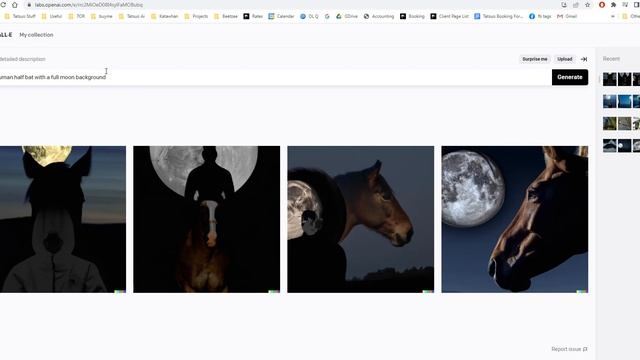Open the horse profile with moon behind image

(x=361, y=219)
